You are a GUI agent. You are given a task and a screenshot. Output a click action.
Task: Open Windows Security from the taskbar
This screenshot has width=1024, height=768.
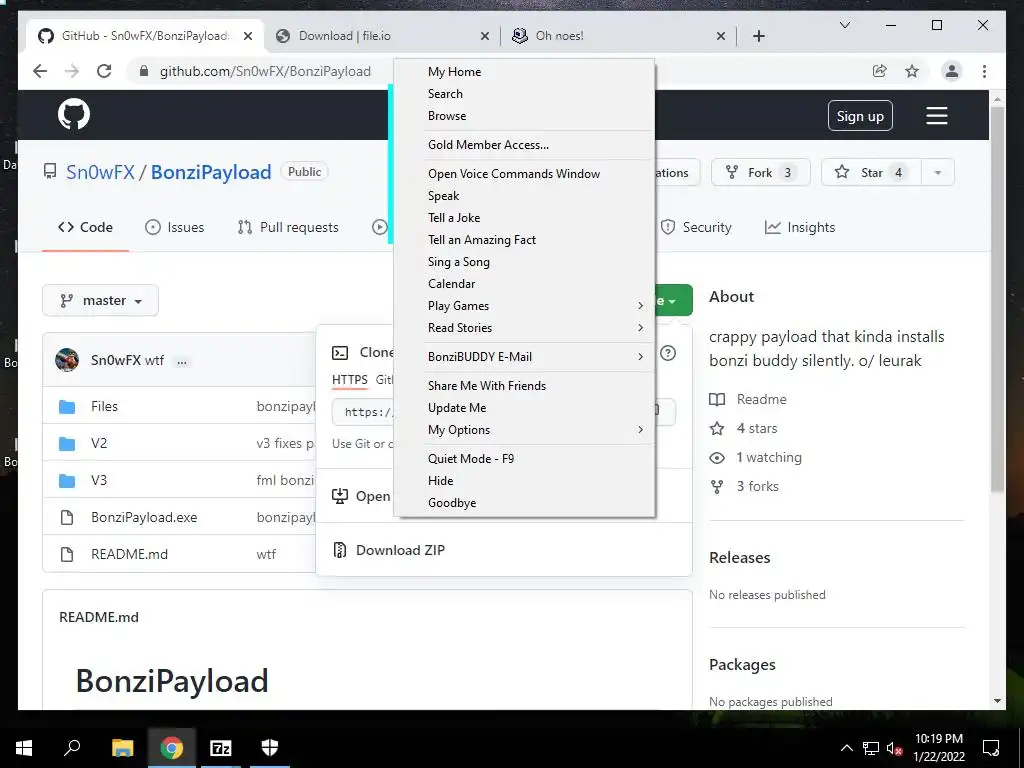tap(270, 748)
